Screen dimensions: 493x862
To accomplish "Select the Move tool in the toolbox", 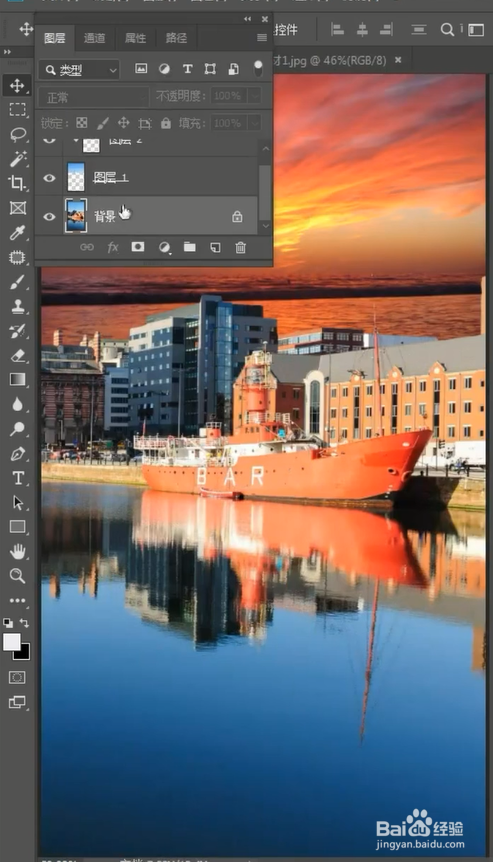I will click(17, 85).
